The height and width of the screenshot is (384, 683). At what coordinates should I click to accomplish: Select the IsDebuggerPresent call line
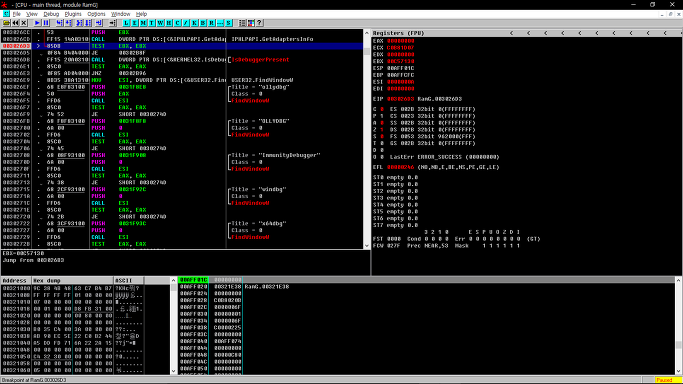(182, 60)
